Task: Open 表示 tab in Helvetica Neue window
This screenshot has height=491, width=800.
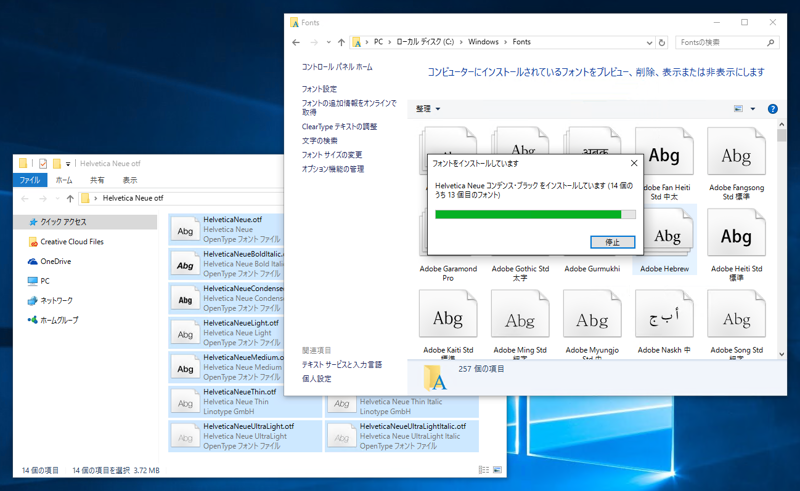Action: pyautogui.click(x=130, y=180)
